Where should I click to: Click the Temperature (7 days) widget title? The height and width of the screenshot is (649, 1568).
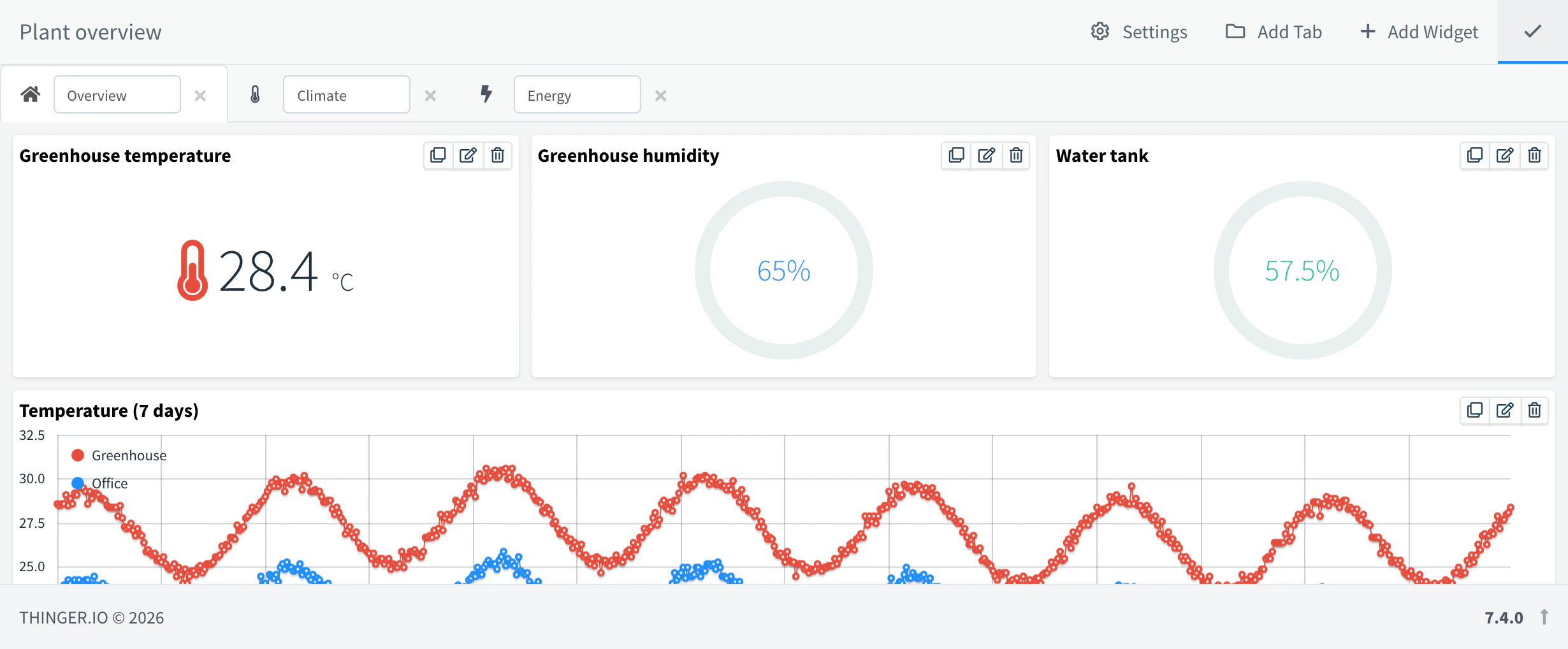point(109,411)
